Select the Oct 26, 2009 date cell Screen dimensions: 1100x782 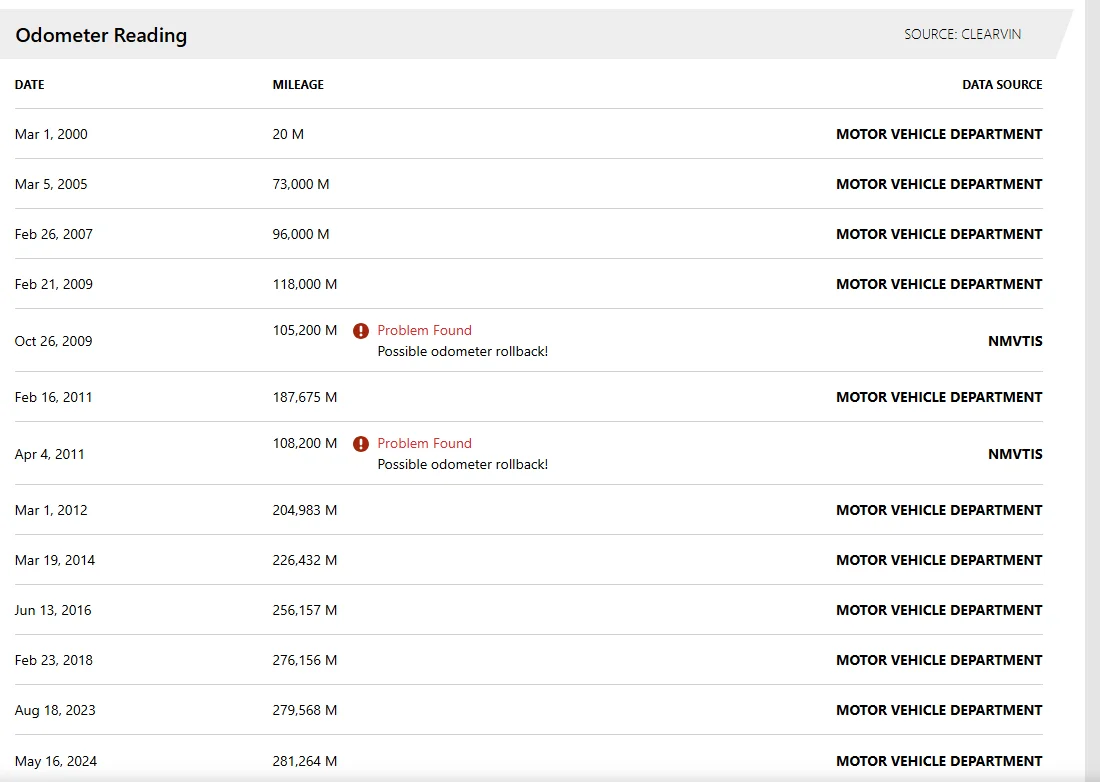pos(54,341)
